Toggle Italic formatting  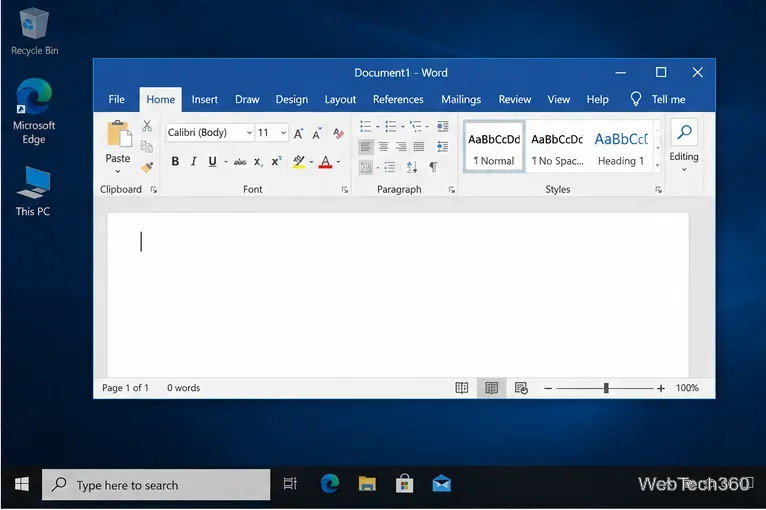tap(193, 162)
